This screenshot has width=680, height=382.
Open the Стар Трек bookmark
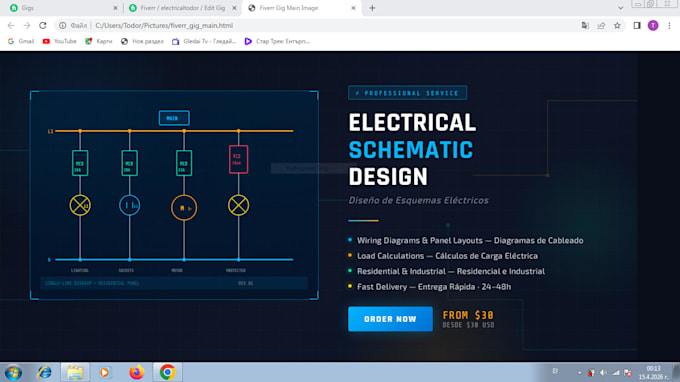(x=277, y=41)
